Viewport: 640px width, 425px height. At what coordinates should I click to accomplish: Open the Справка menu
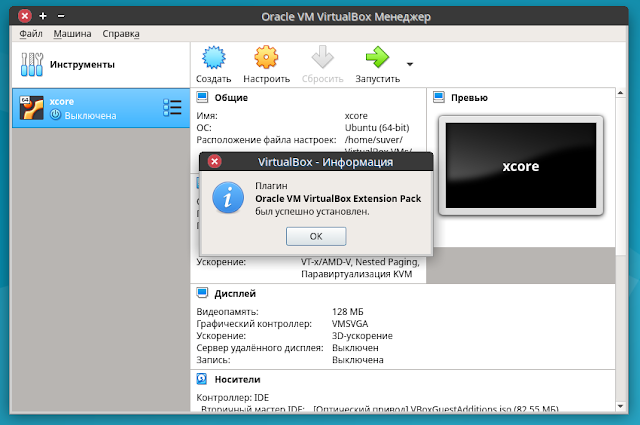pos(121,33)
